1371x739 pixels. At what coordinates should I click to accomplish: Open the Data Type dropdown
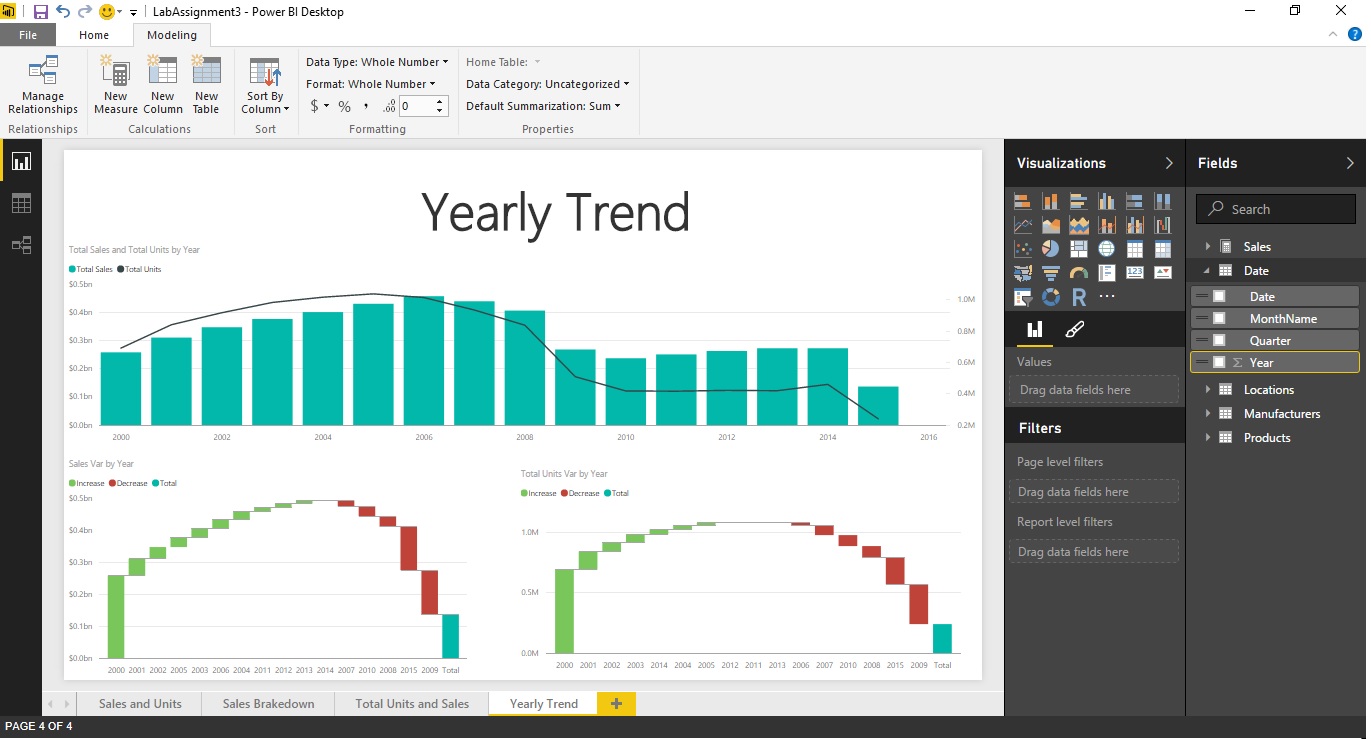pos(377,62)
